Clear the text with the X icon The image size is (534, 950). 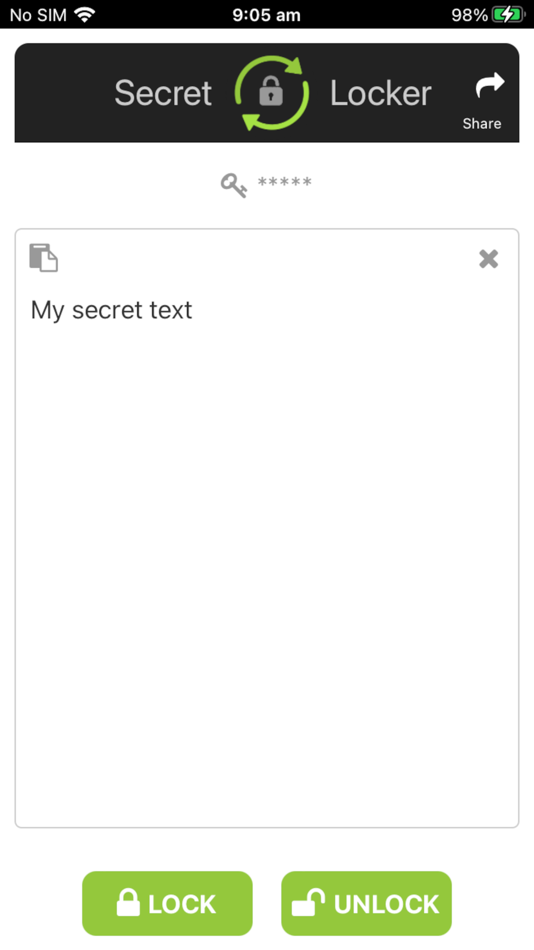pos(489,259)
